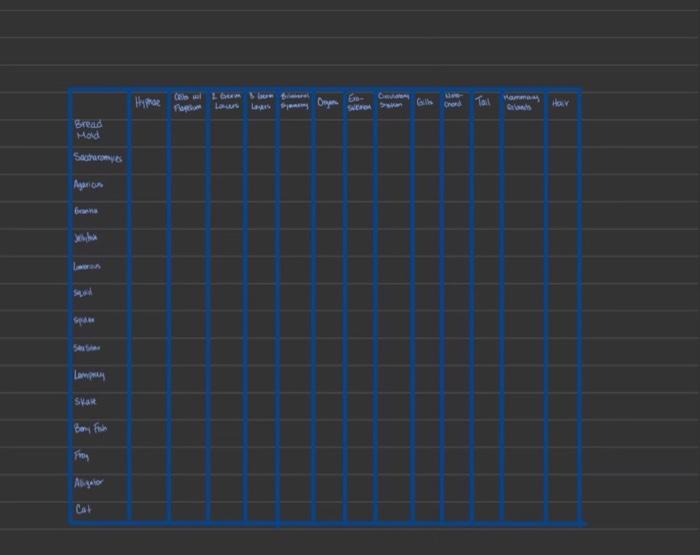Image resolution: width=700 pixels, height=556 pixels.
Task: Click the "Gills" column header
Action: point(425,102)
